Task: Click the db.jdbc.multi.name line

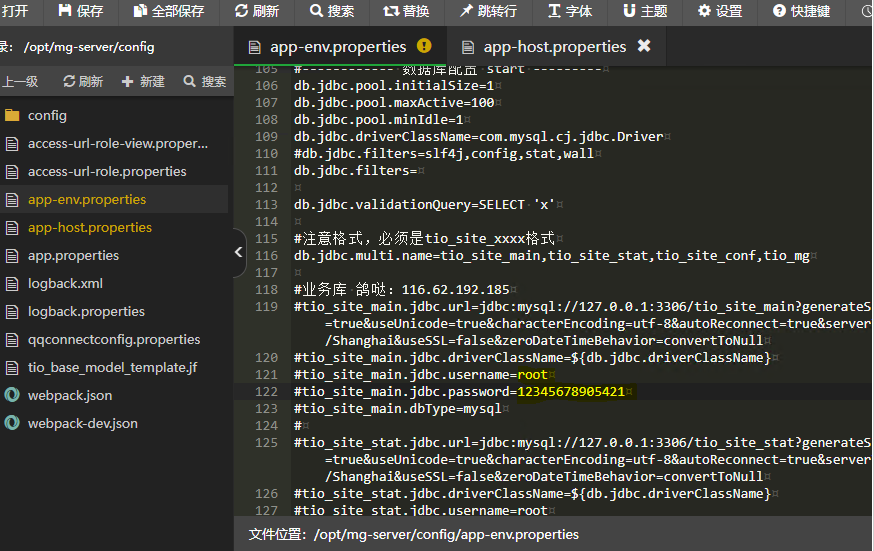Action: 552,256
